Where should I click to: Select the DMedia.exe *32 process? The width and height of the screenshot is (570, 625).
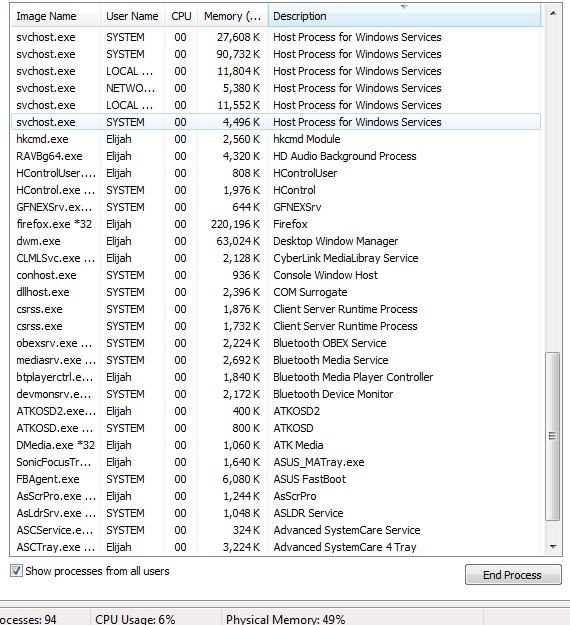(276, 445)
